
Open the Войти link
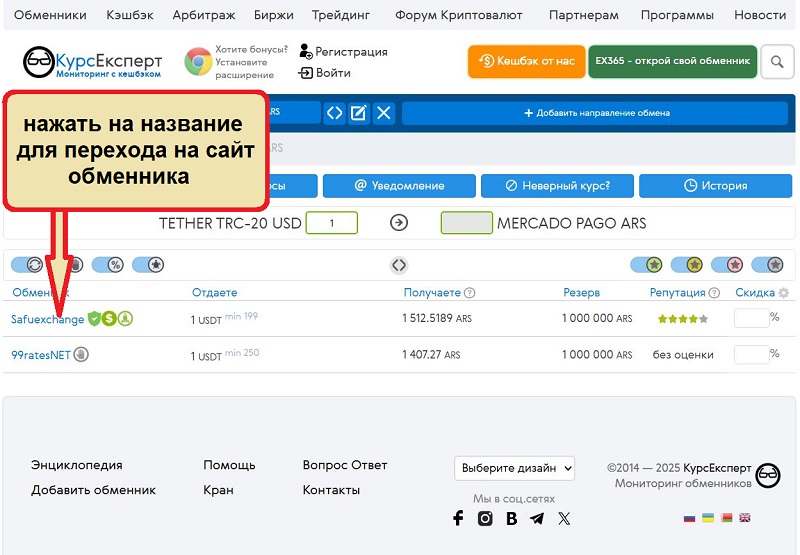pyautogui.click(x=324, y=73)
